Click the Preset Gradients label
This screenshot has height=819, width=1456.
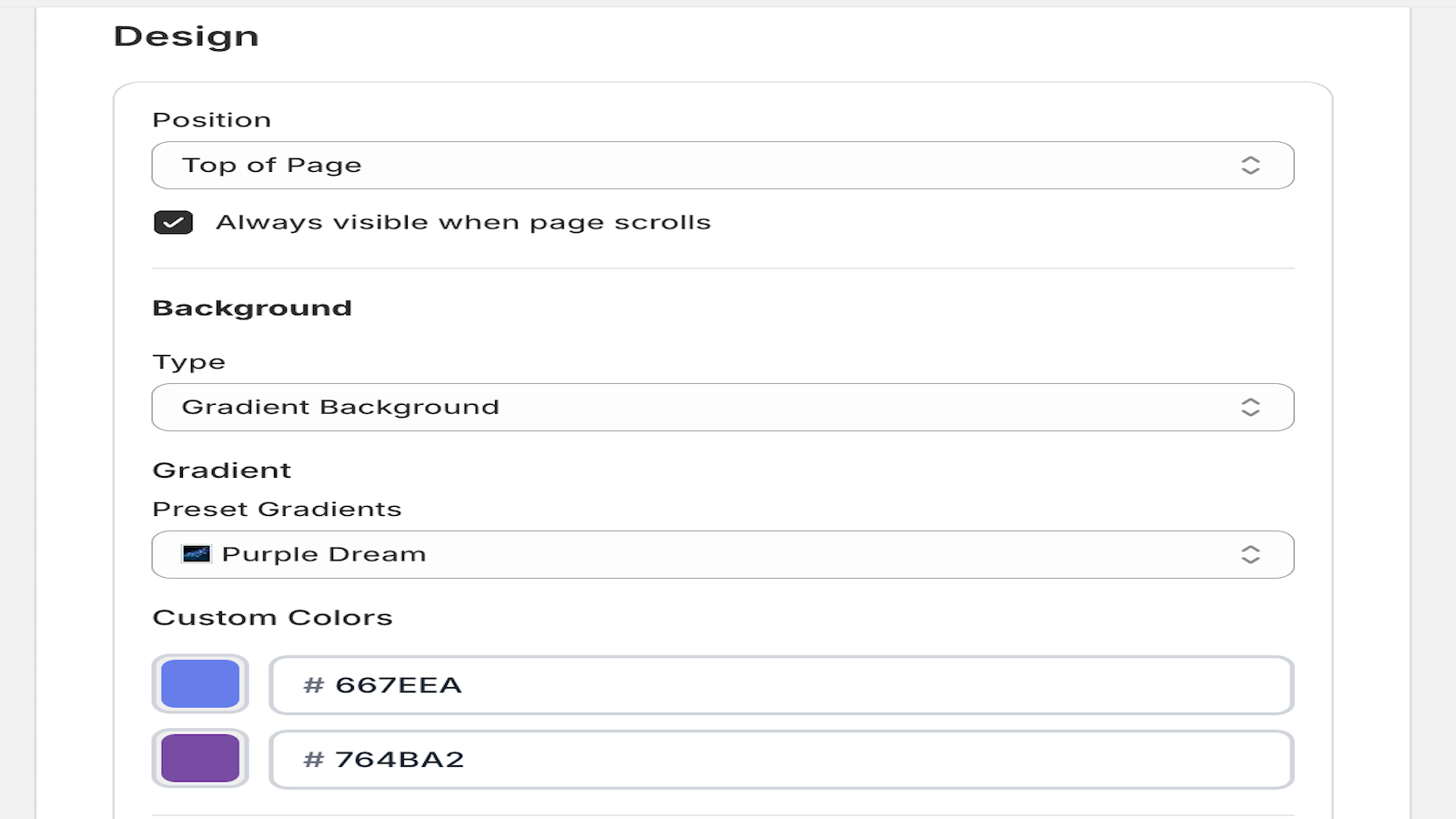click(x=277, y=509)
